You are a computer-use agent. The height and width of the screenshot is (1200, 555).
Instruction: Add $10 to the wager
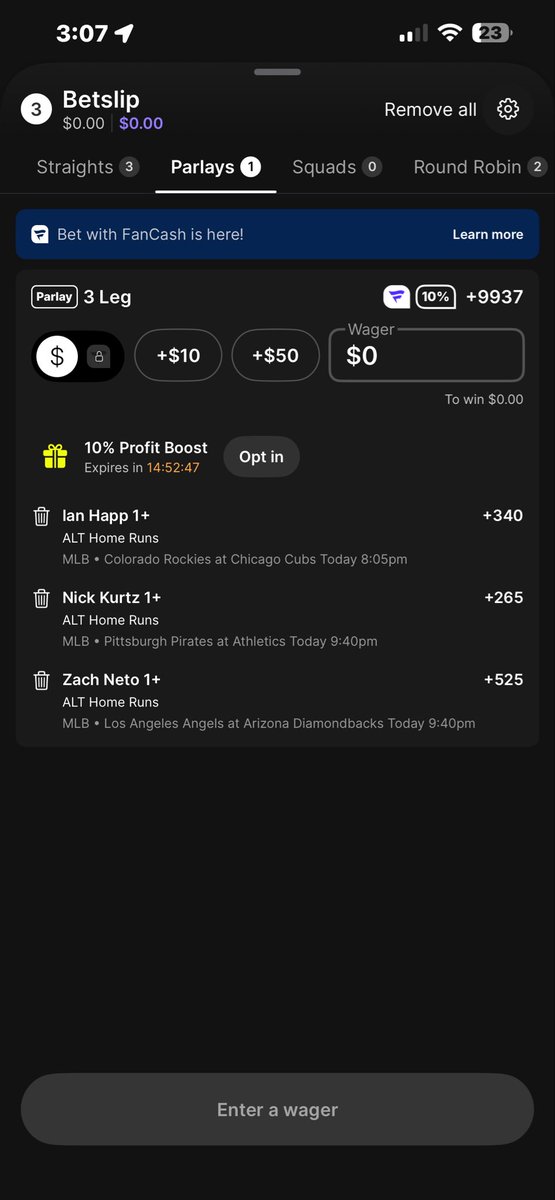coord(178,355)
